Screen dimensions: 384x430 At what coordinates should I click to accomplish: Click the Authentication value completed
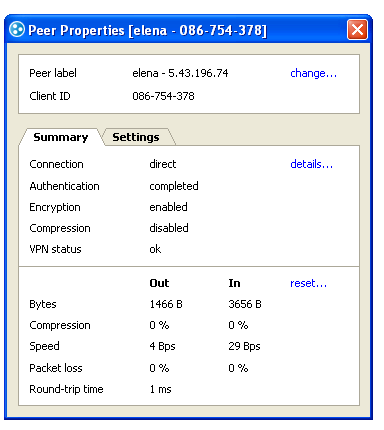174,186
